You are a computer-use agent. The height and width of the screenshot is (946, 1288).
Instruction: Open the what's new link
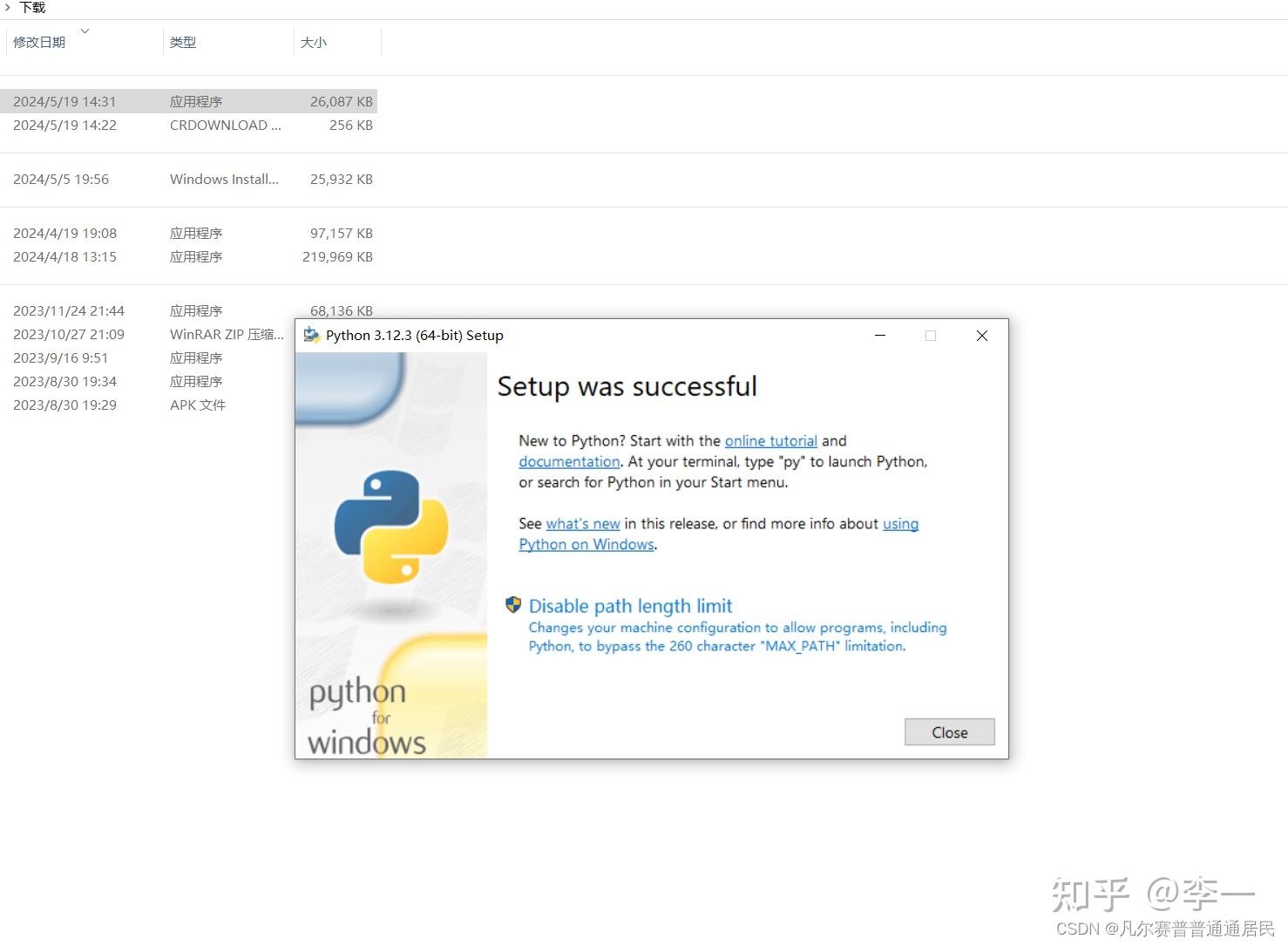(x=583, y=523)
